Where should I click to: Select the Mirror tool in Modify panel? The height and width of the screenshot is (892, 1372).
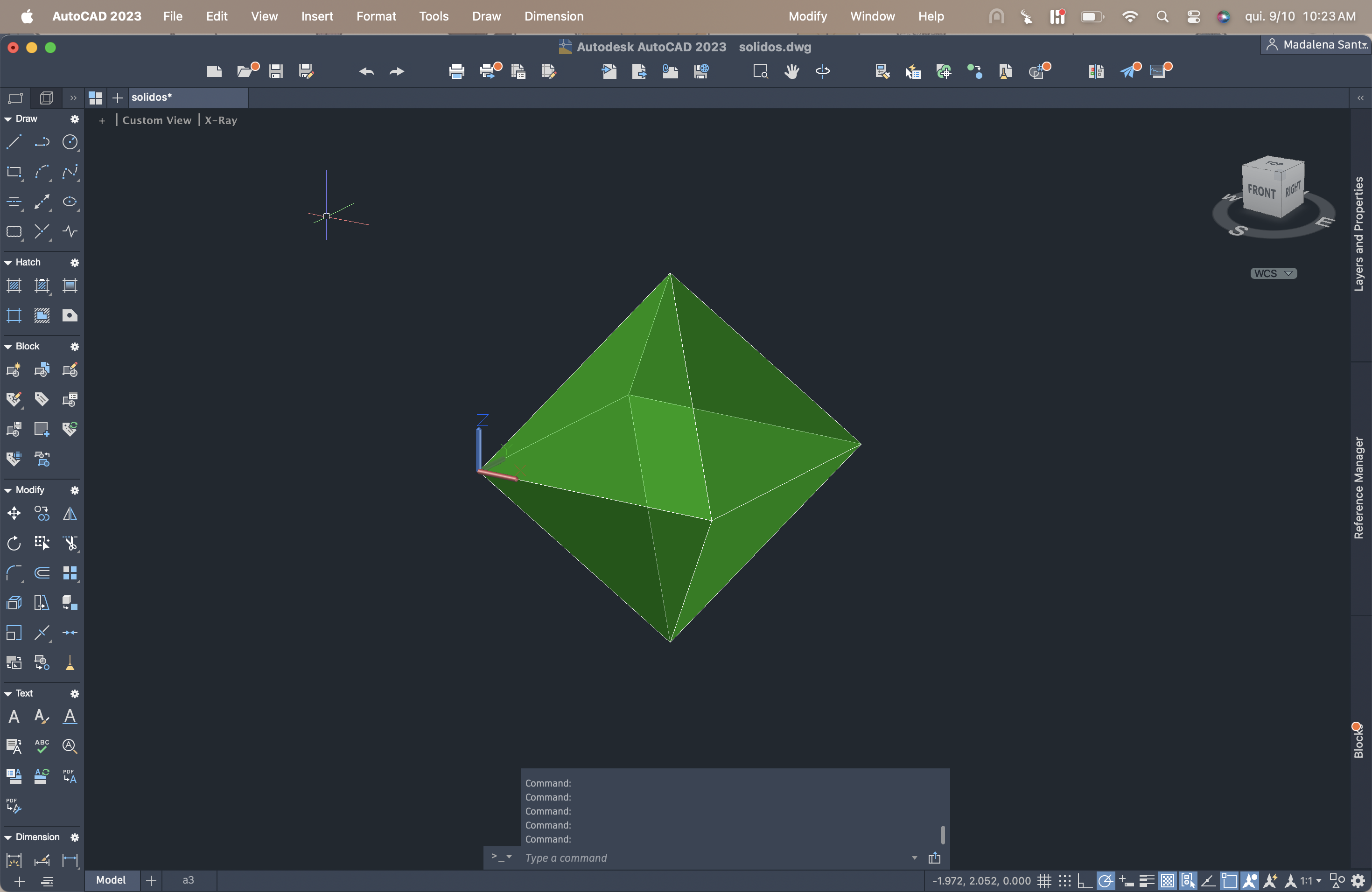coord(70,514)
